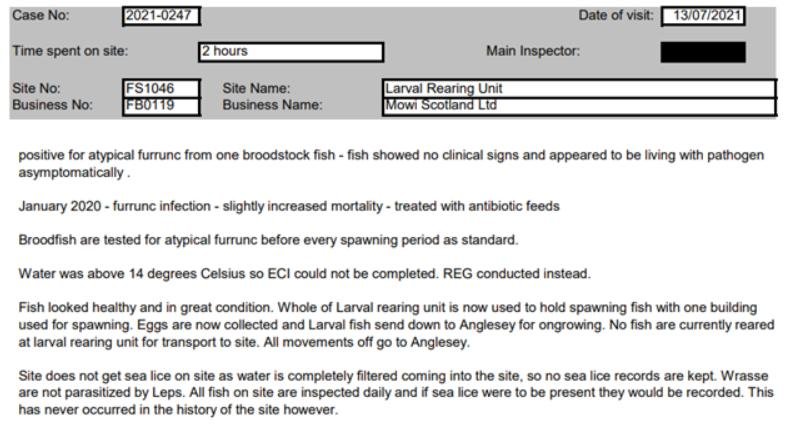Click the January 2020 furunc infection line
Screen dimensions: 800x435
pos(289,206)
